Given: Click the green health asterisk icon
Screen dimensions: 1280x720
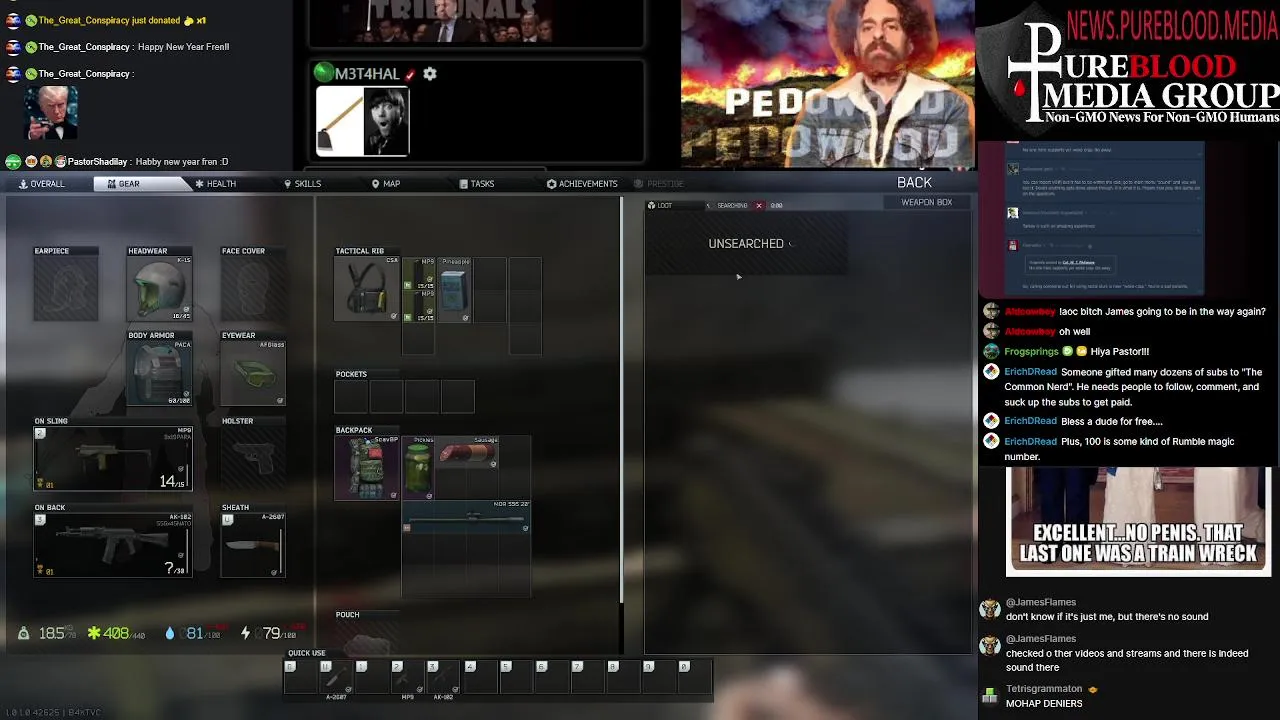Looking at the screenshot, I should [94, 633].
